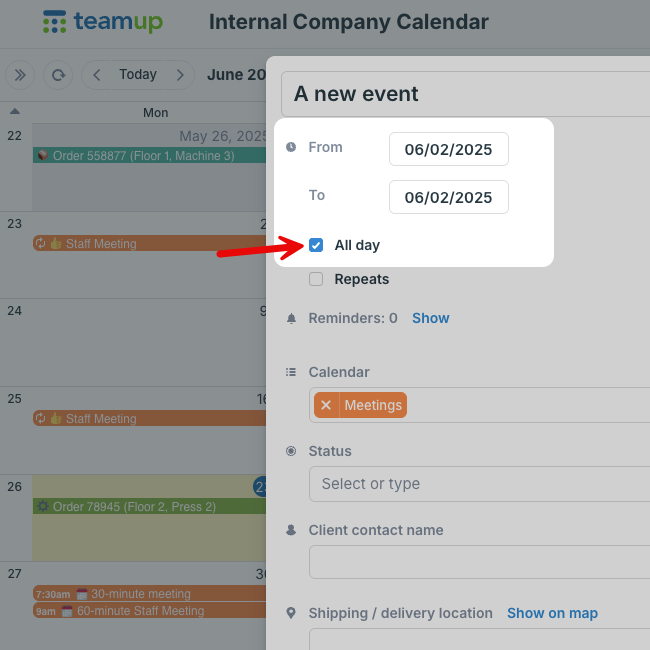
Task: Open the To date field
Action: (x=449, y=197)
